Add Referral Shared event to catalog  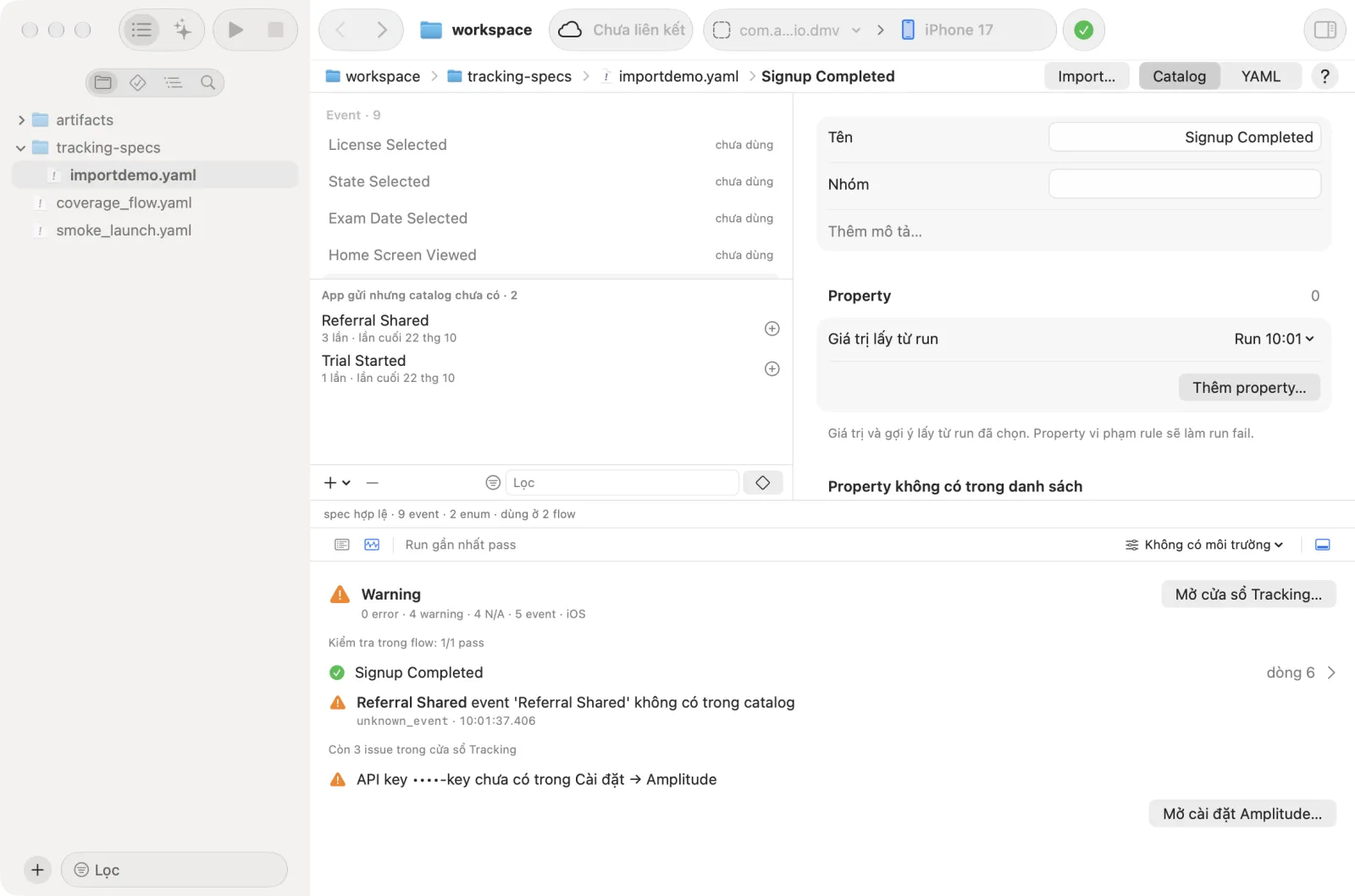(772, 329)
